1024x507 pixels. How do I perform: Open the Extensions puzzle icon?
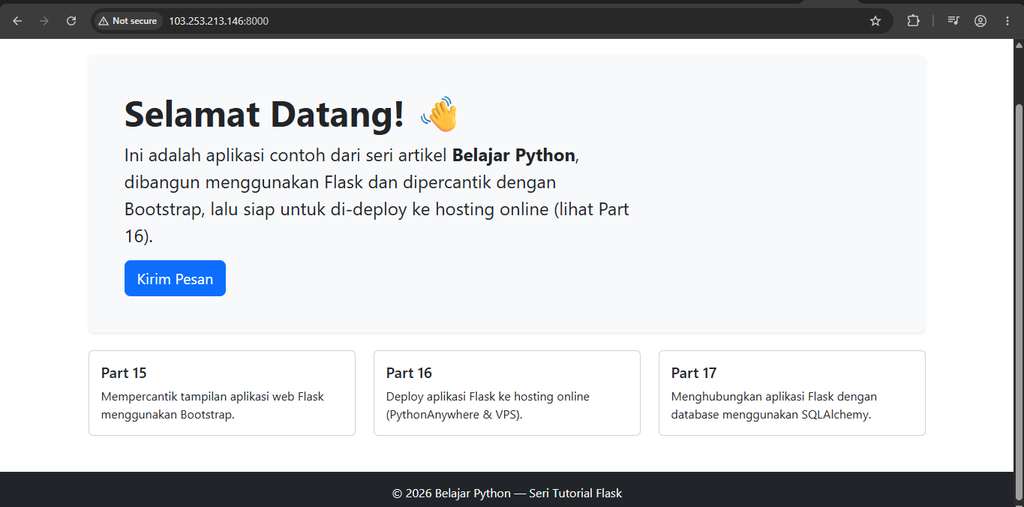pos(913,21)
